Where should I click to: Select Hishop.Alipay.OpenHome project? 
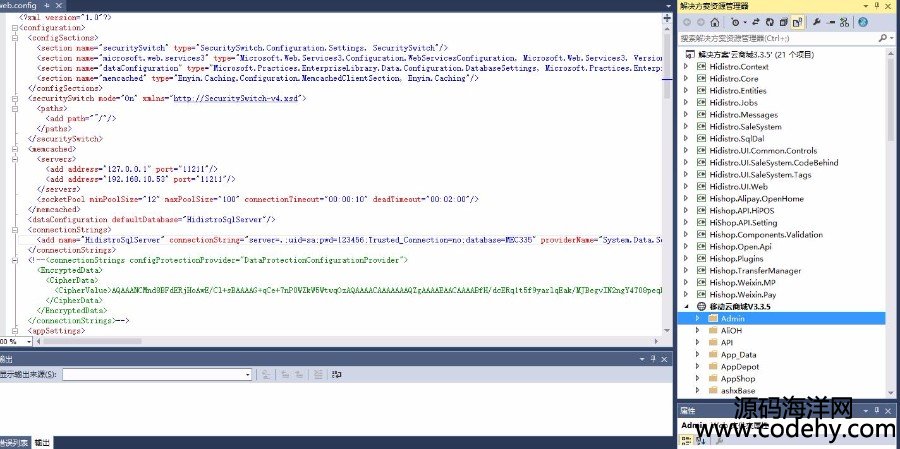756,199
